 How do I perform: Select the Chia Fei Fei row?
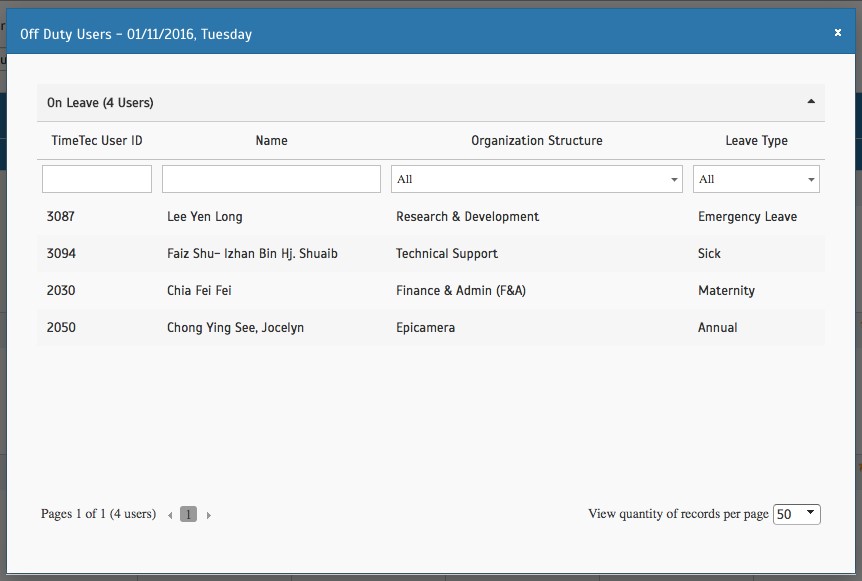coord(431,290)
